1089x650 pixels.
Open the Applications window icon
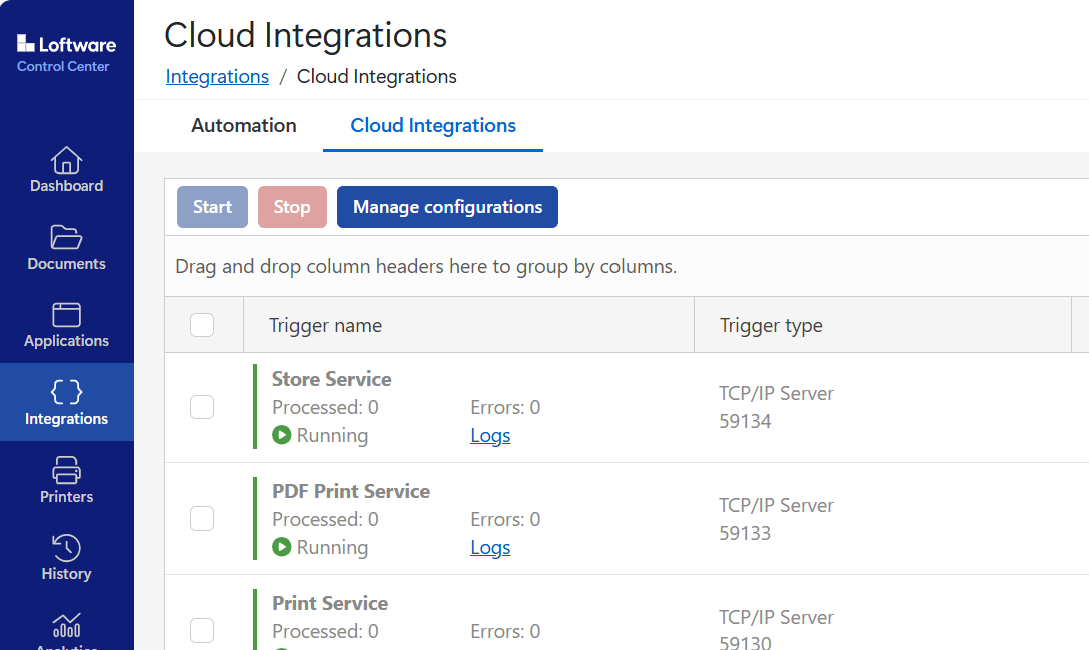[x=66, y=315]
